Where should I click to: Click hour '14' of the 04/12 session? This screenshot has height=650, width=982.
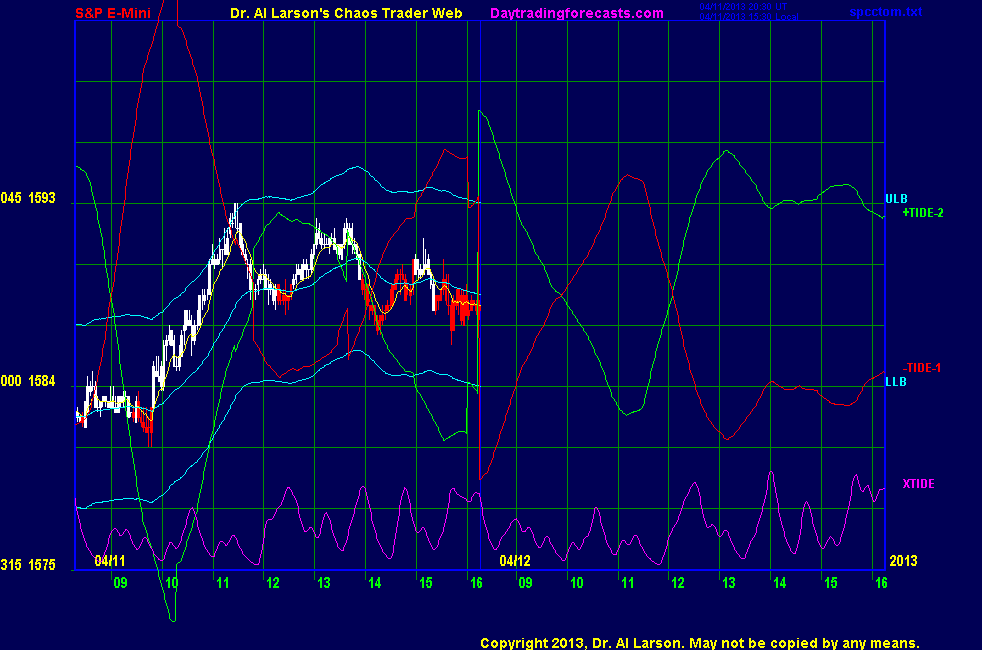[x=779, y=583]
